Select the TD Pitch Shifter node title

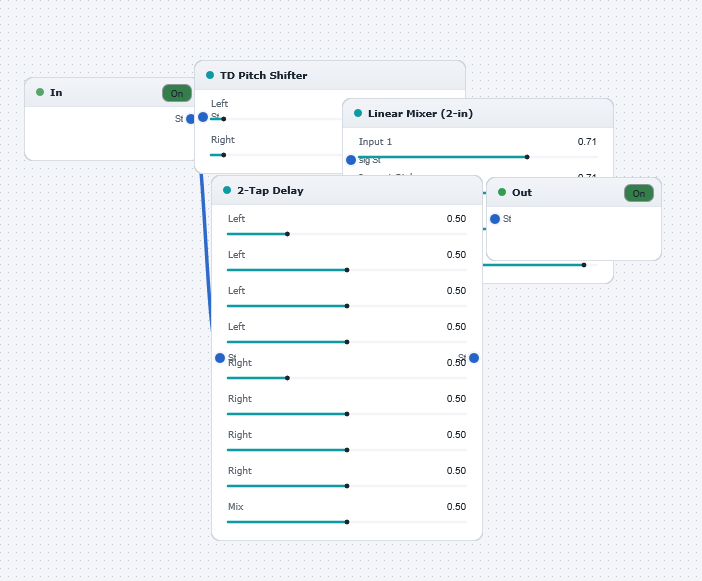264,75
